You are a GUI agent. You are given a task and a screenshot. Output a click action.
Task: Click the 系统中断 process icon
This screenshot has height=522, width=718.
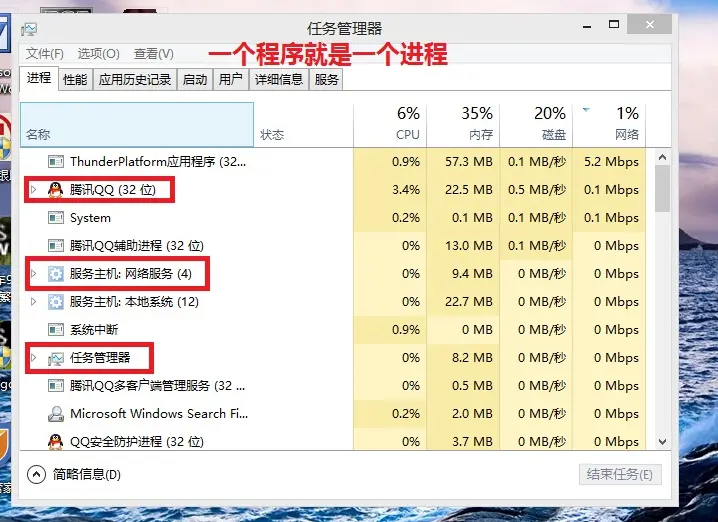pos(56,330)
